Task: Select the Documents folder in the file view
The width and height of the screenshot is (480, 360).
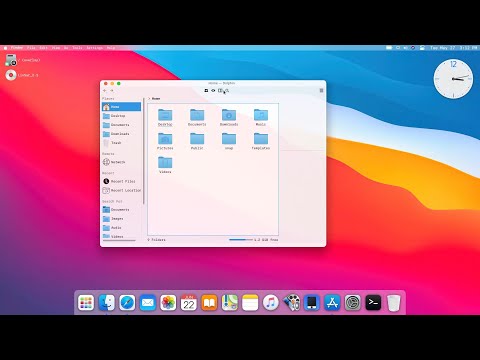Action: pyautogui.click(x=197, y=117)
